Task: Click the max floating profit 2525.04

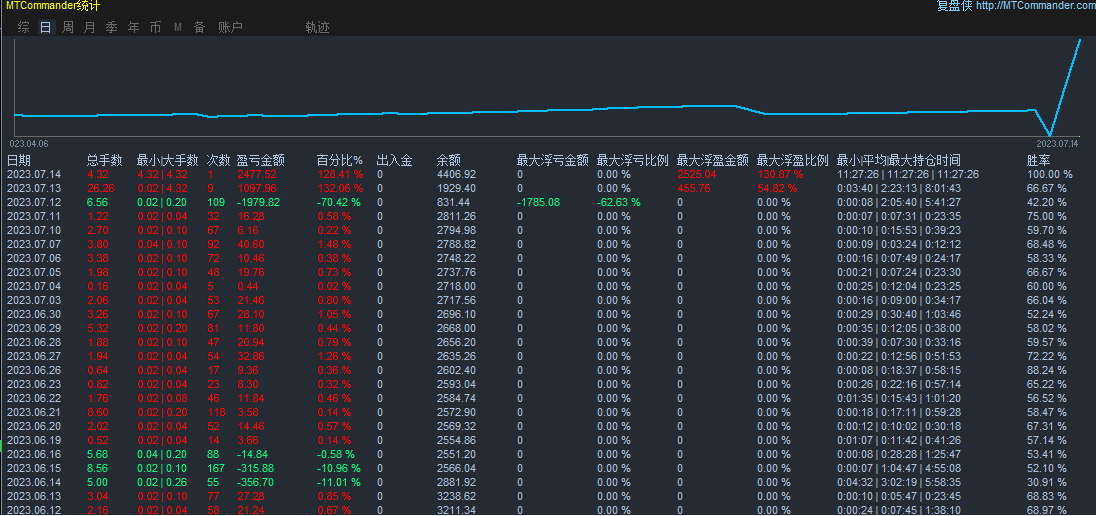Action: coord(697,174)
